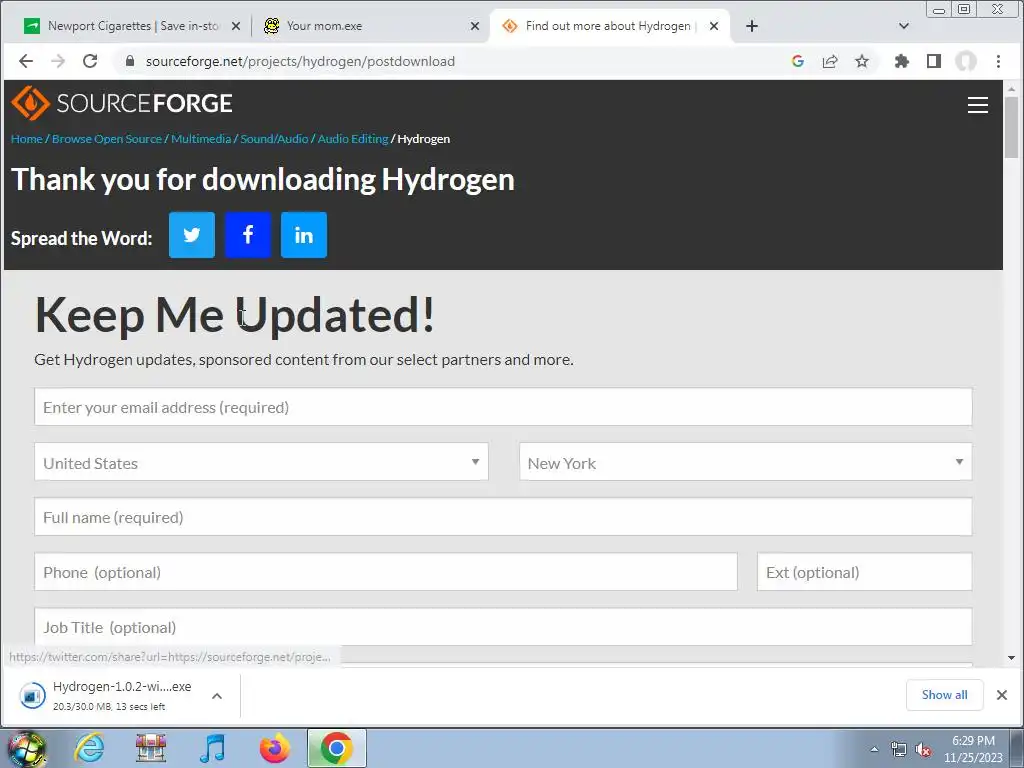Open a new tab
This screenshot has width=1024, height=768.
click(x=752, y=26)
